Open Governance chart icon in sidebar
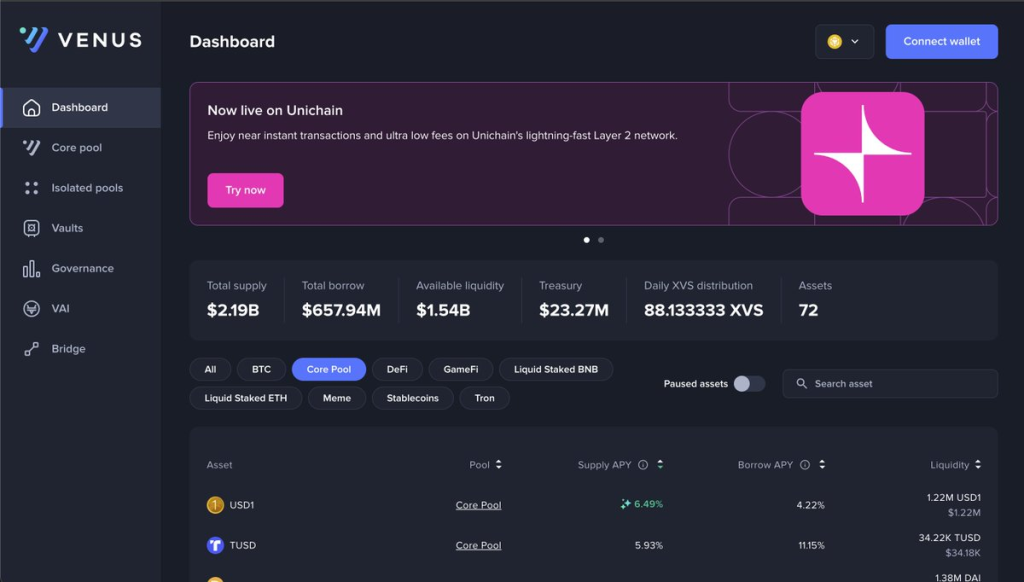Image resolution: width=1024 pixels, height=582 pixels. pyautogui.click(x=31, y=269)
